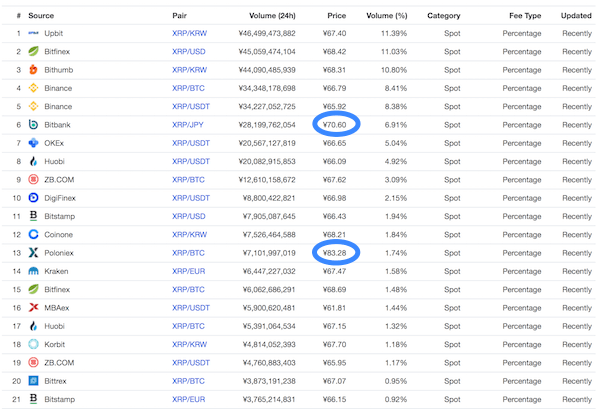This screenshot has height=409, width=600.
Task: Open the Upbit XRP/KRW pair link
Action: point(189,33)
